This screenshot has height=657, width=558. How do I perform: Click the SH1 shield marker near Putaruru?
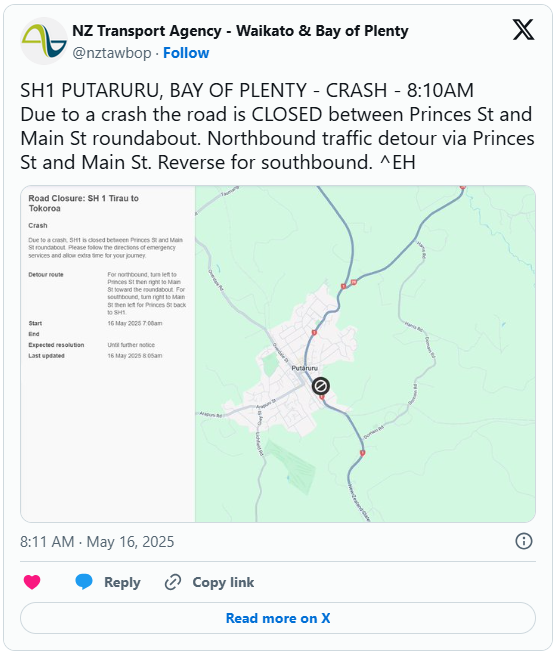click(x=314, y=333)
